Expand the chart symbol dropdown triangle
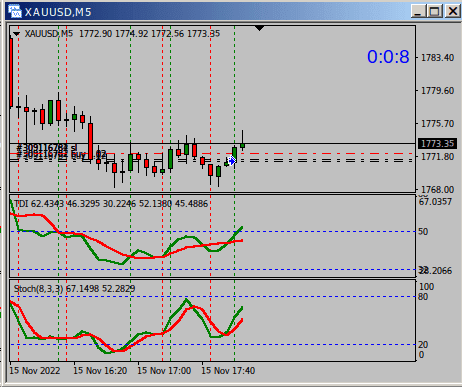The image size is (462, 387). [x=16, y=34]
